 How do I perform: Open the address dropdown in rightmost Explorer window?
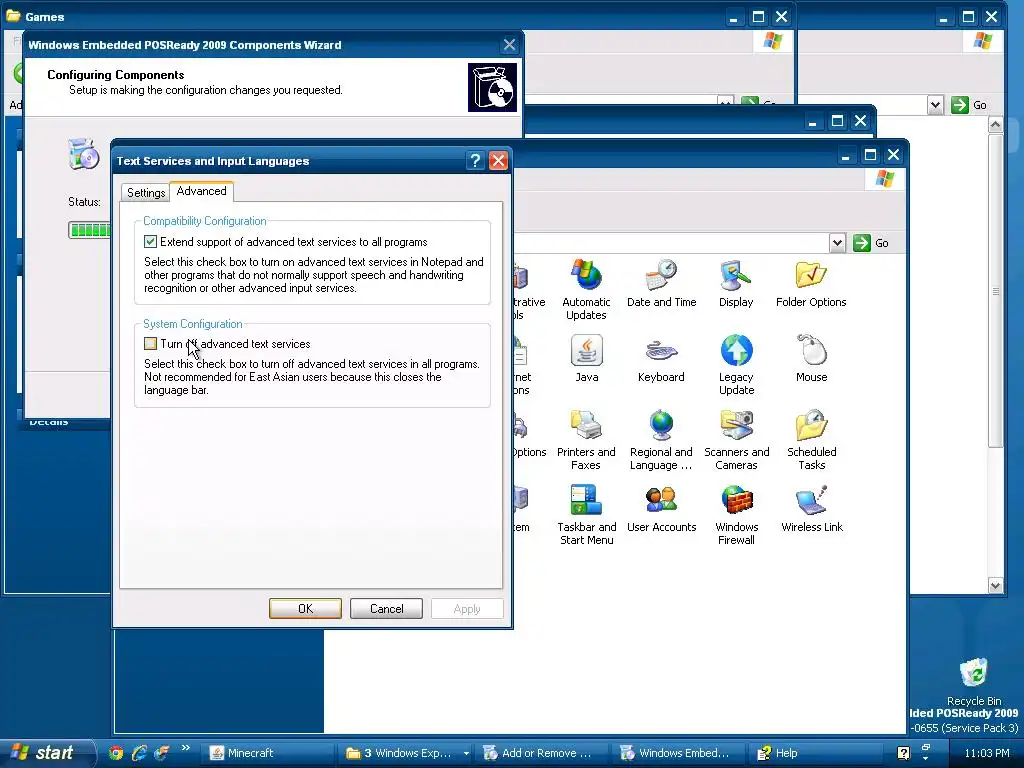(x=935, y=105)
